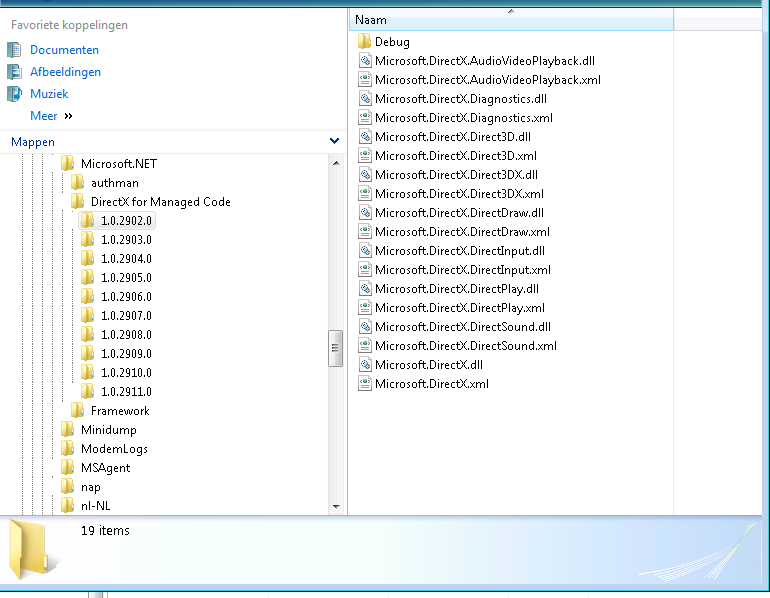Open the Afbeeldingen favorite link
The image size is (770, 598).
point(65,72)
